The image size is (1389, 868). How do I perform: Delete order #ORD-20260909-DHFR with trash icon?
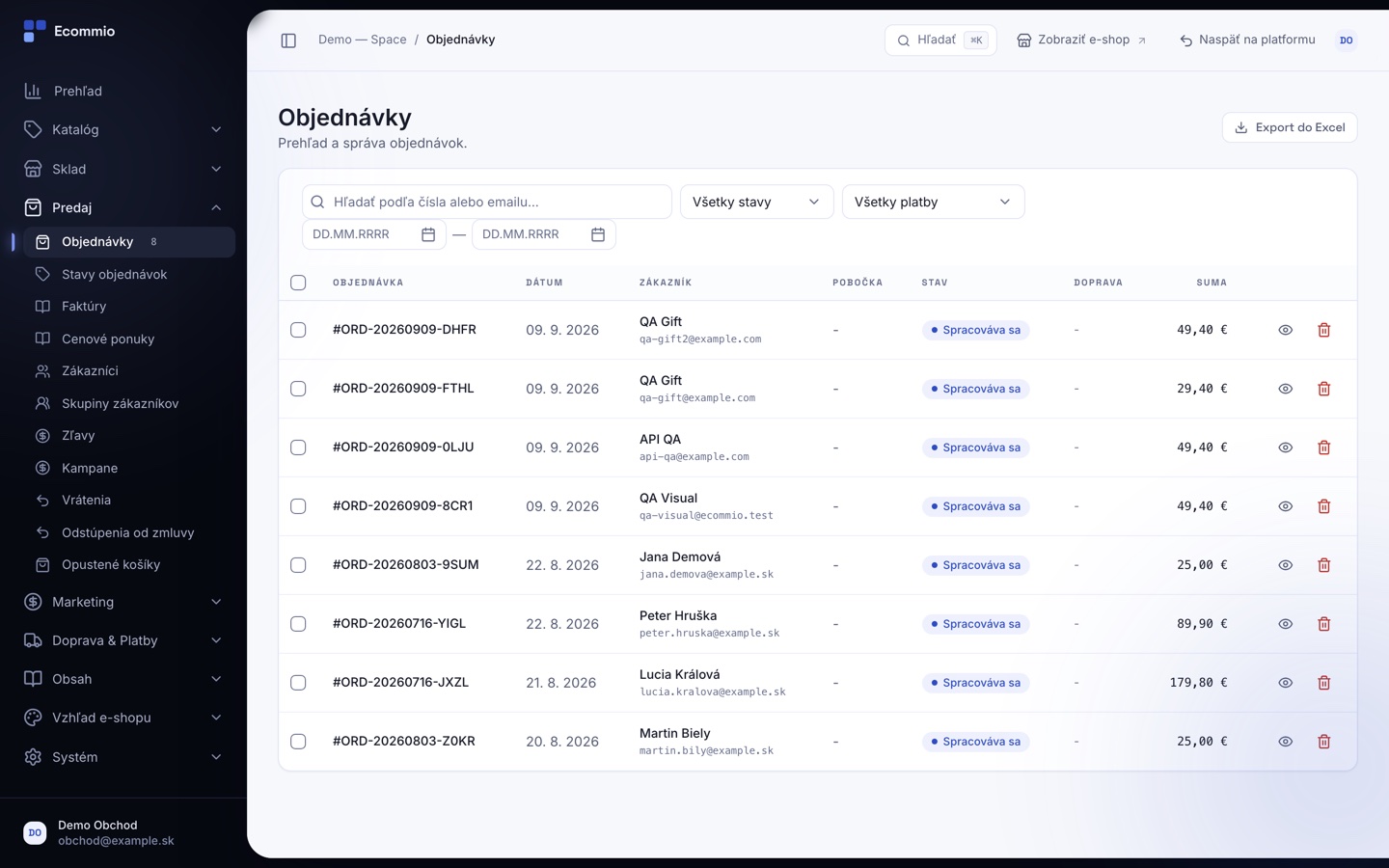[x=1324, y=330]
